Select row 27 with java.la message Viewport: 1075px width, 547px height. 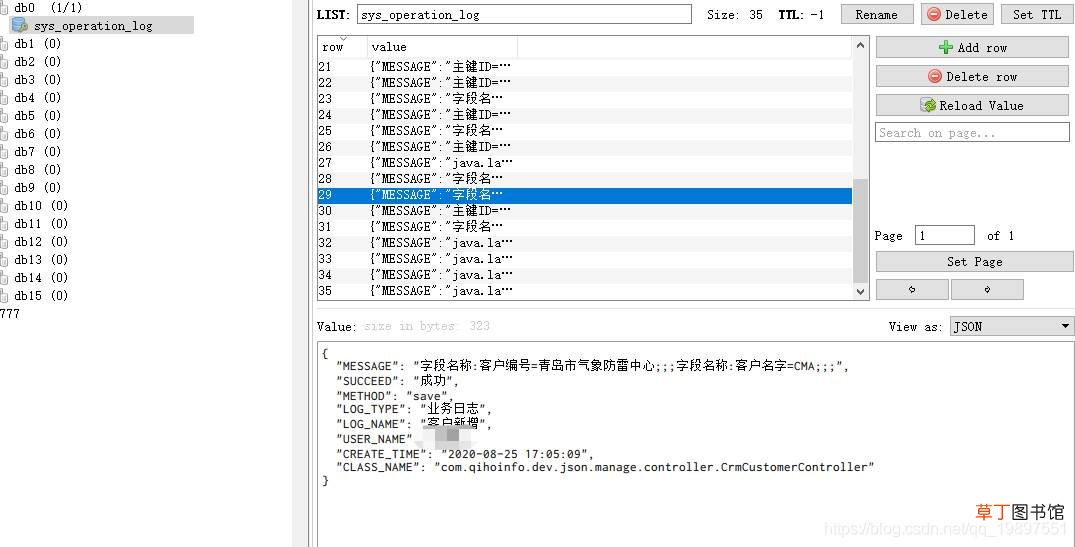[585, 162]
